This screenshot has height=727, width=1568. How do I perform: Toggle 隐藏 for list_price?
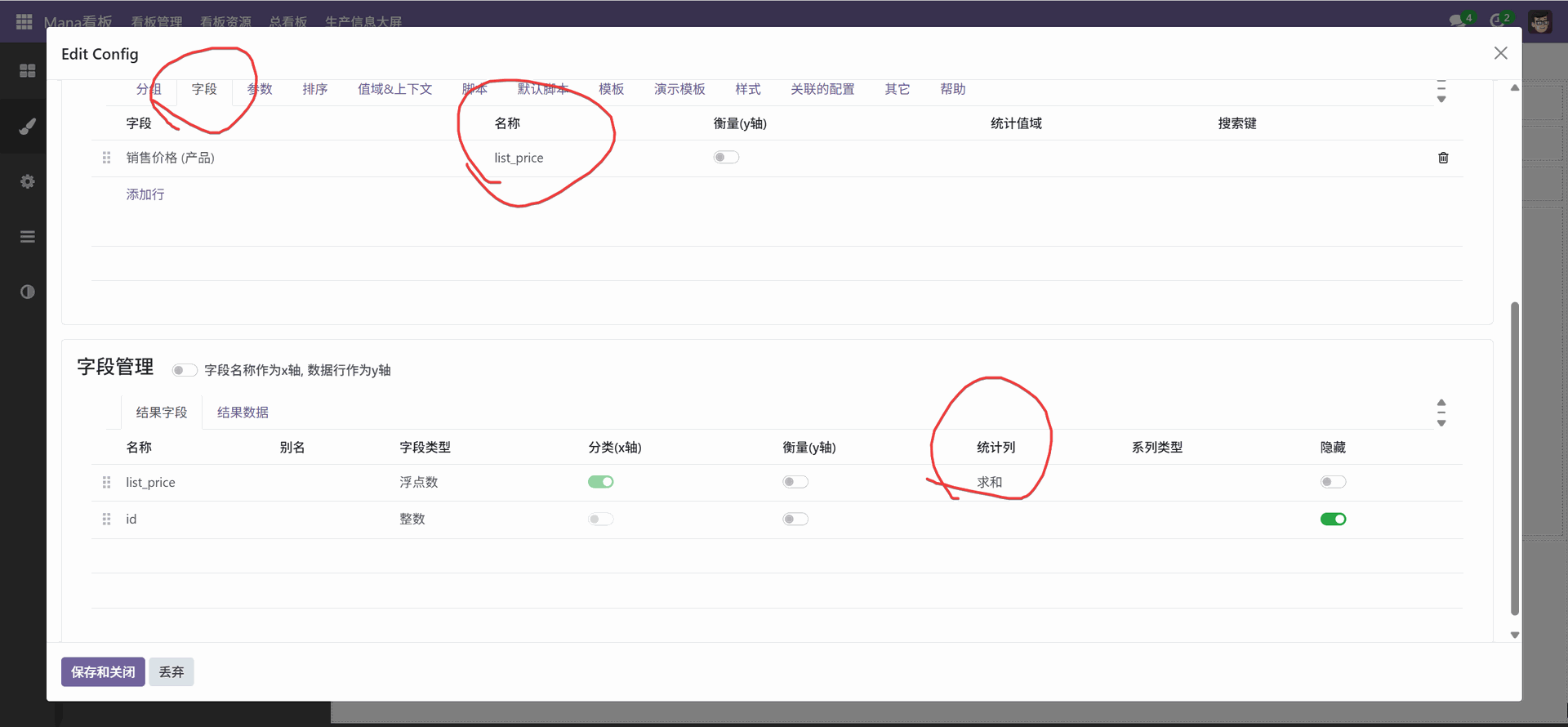click(1333, 482)
